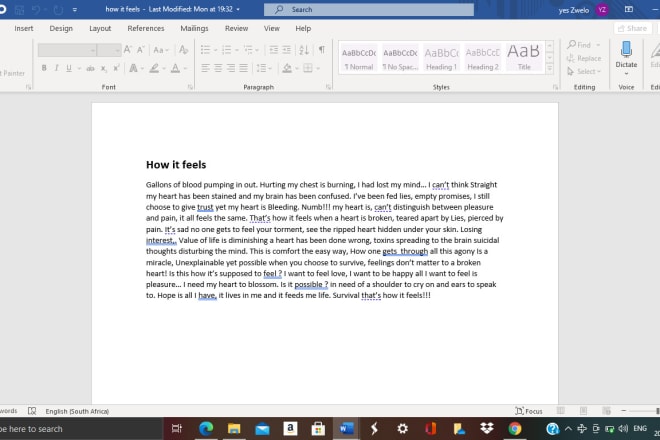This screenshot has height=440, width=660.
Task: Expand the Styles gallery dropdown
Action: (549, 69)
